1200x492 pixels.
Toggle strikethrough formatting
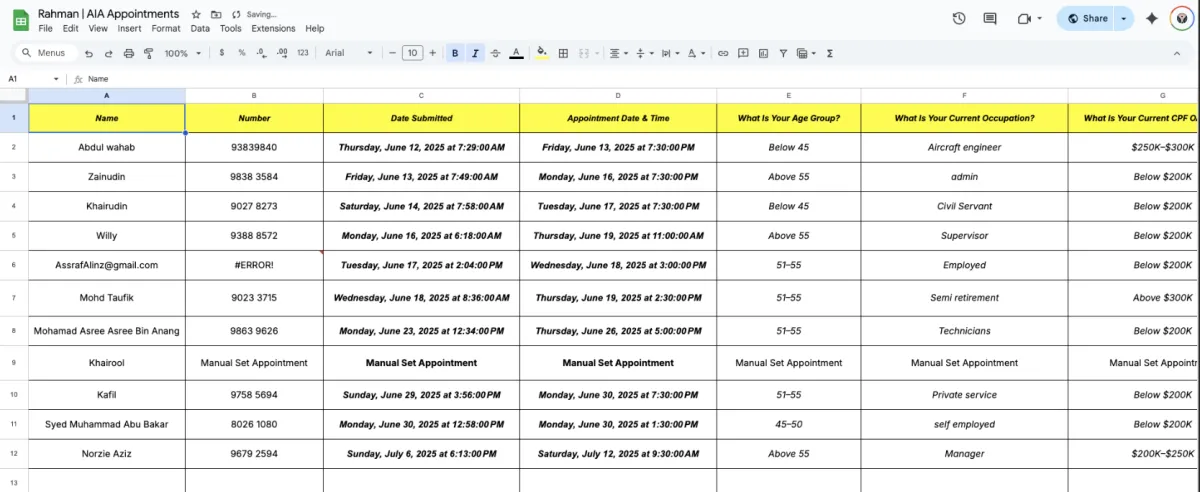[x=495, y=53]
